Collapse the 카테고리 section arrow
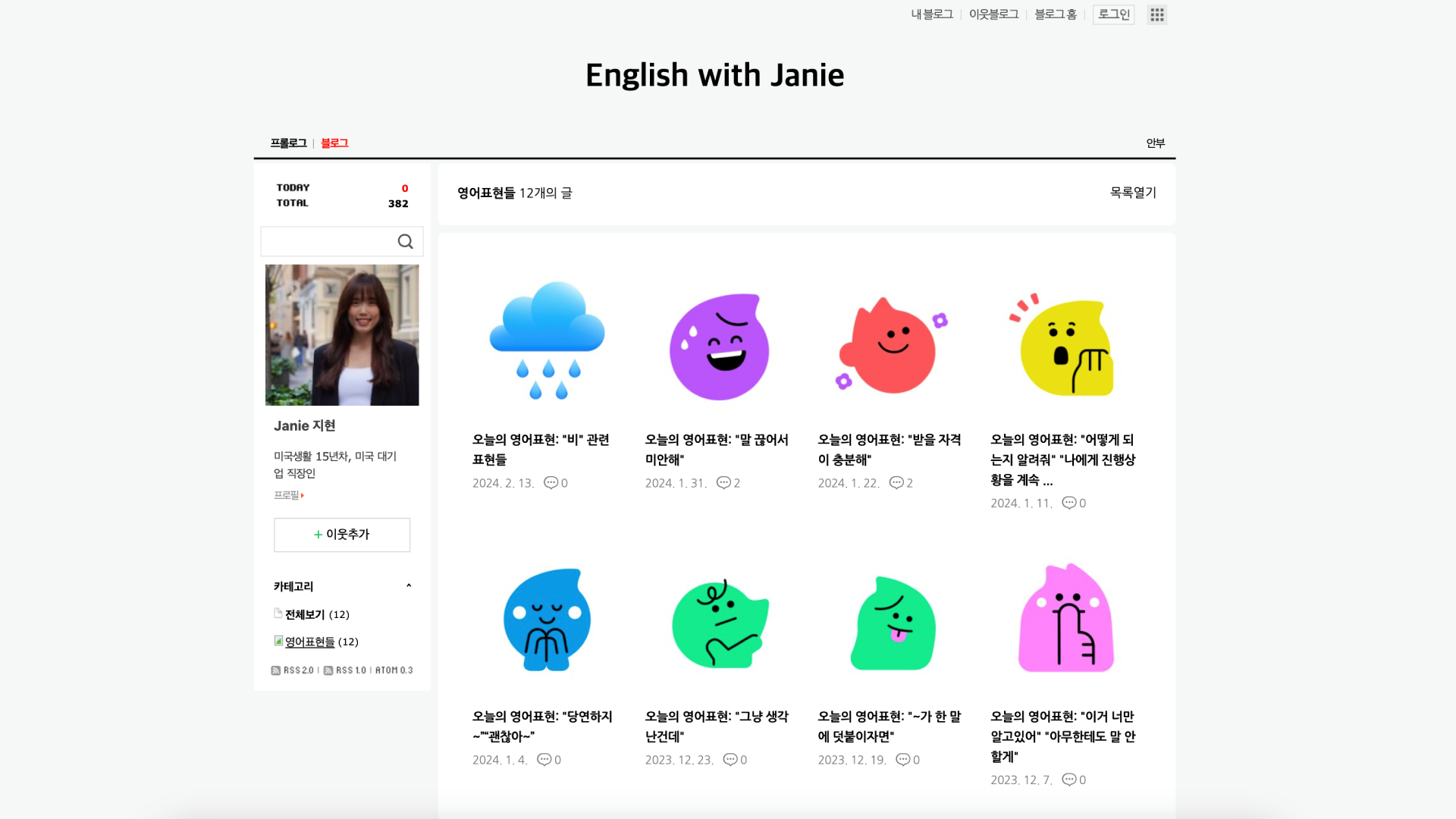 409,585
